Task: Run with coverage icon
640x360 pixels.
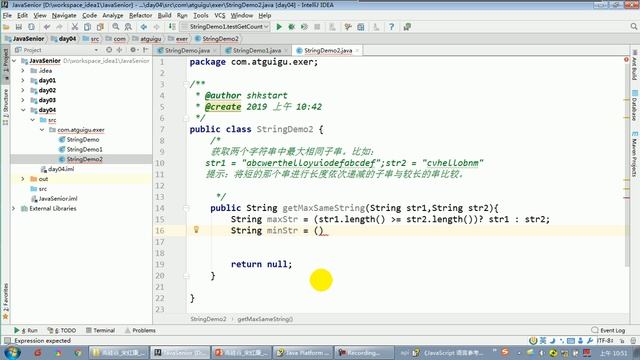Action: (304, 27)
